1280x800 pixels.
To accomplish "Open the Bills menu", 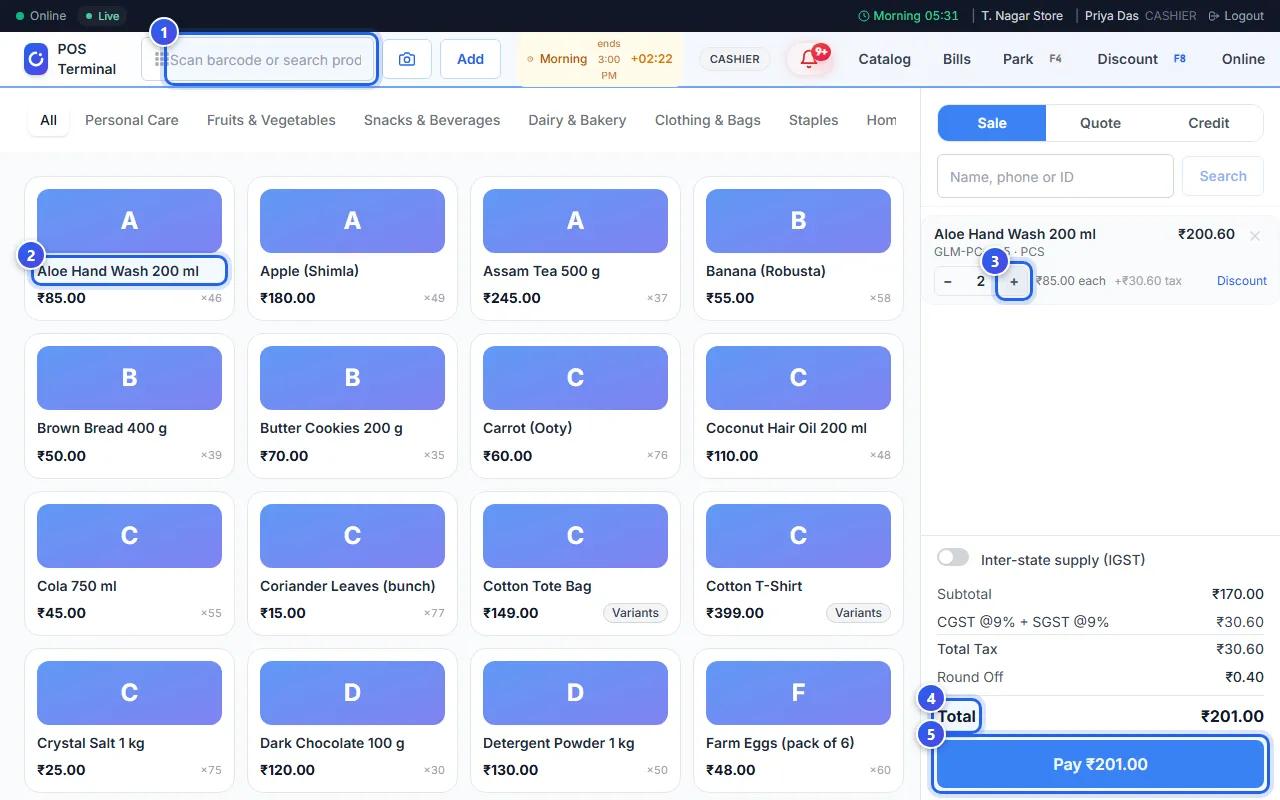I will [x=957, y=59].
